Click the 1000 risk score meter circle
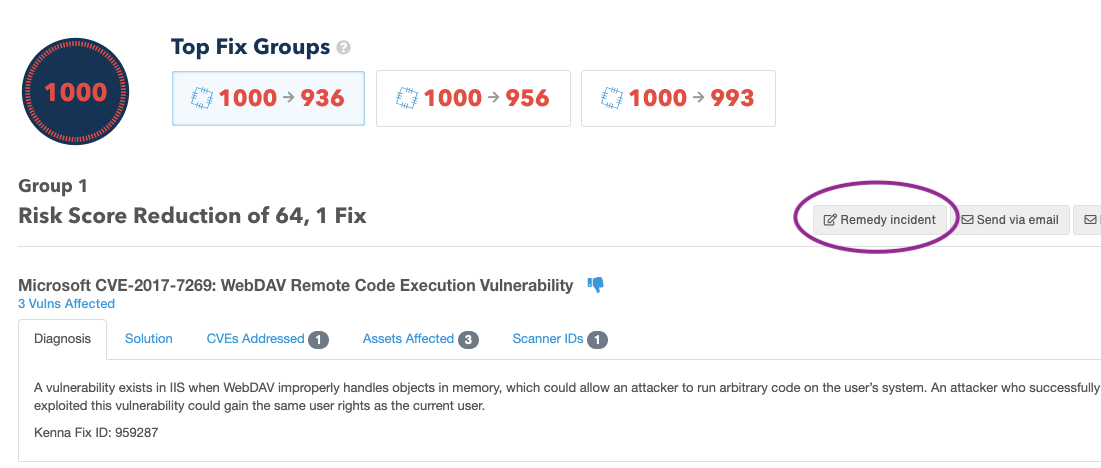 coord(76,93)
